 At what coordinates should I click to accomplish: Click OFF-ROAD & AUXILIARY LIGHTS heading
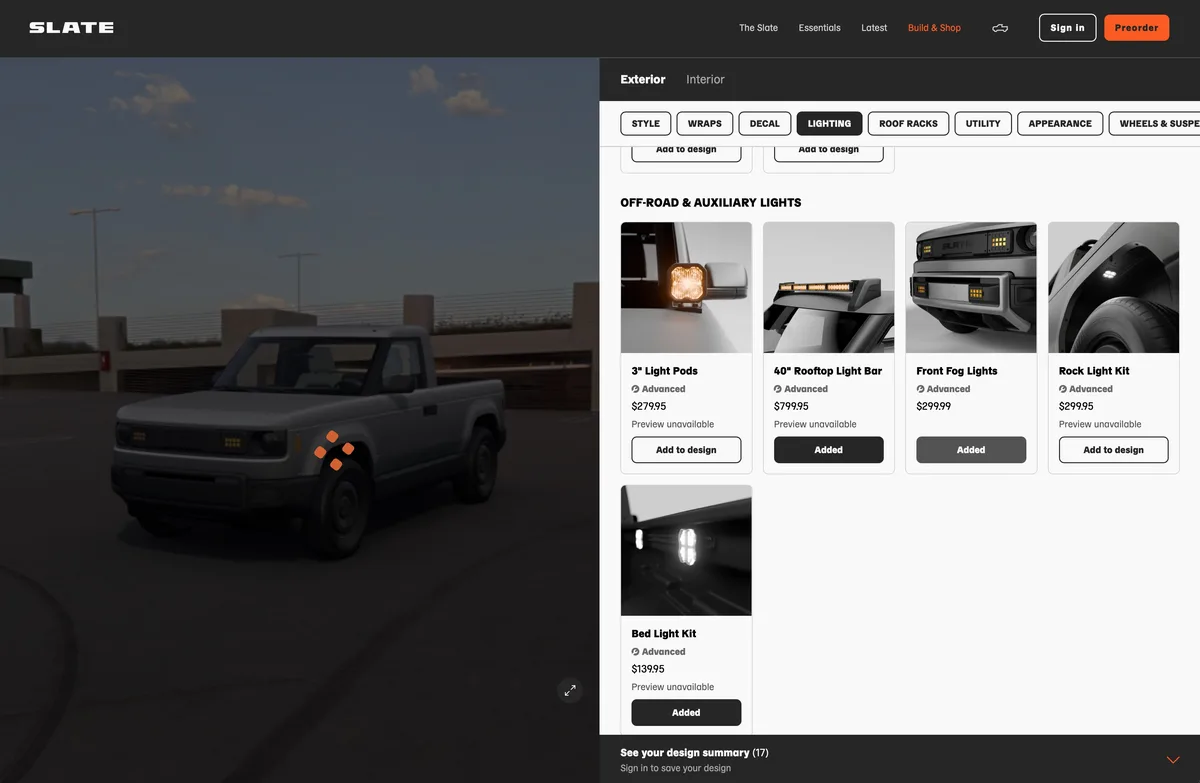point(710,203)
